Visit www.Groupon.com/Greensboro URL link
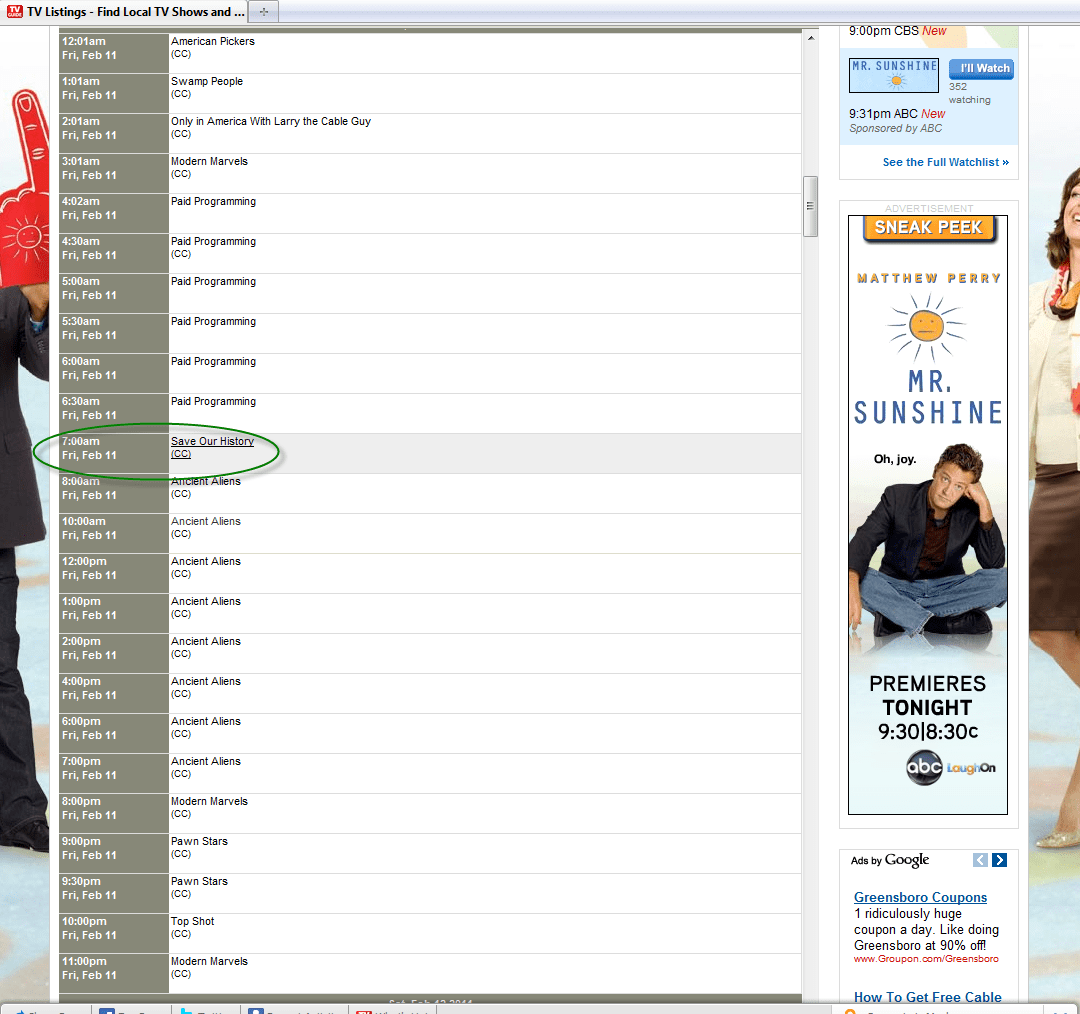 click(926, 959)
